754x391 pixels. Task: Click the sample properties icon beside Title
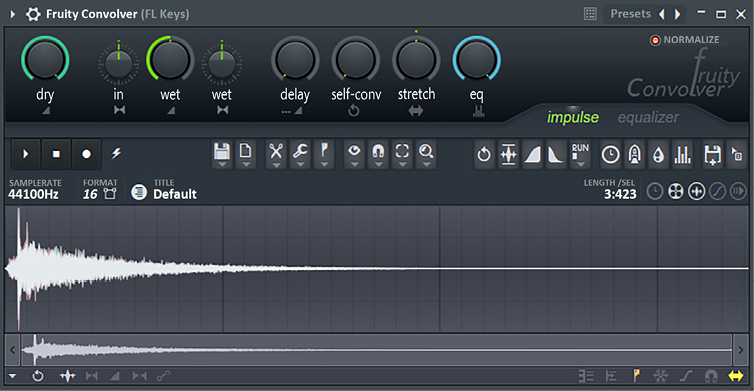pyautogui.click(x=139, y=192)
